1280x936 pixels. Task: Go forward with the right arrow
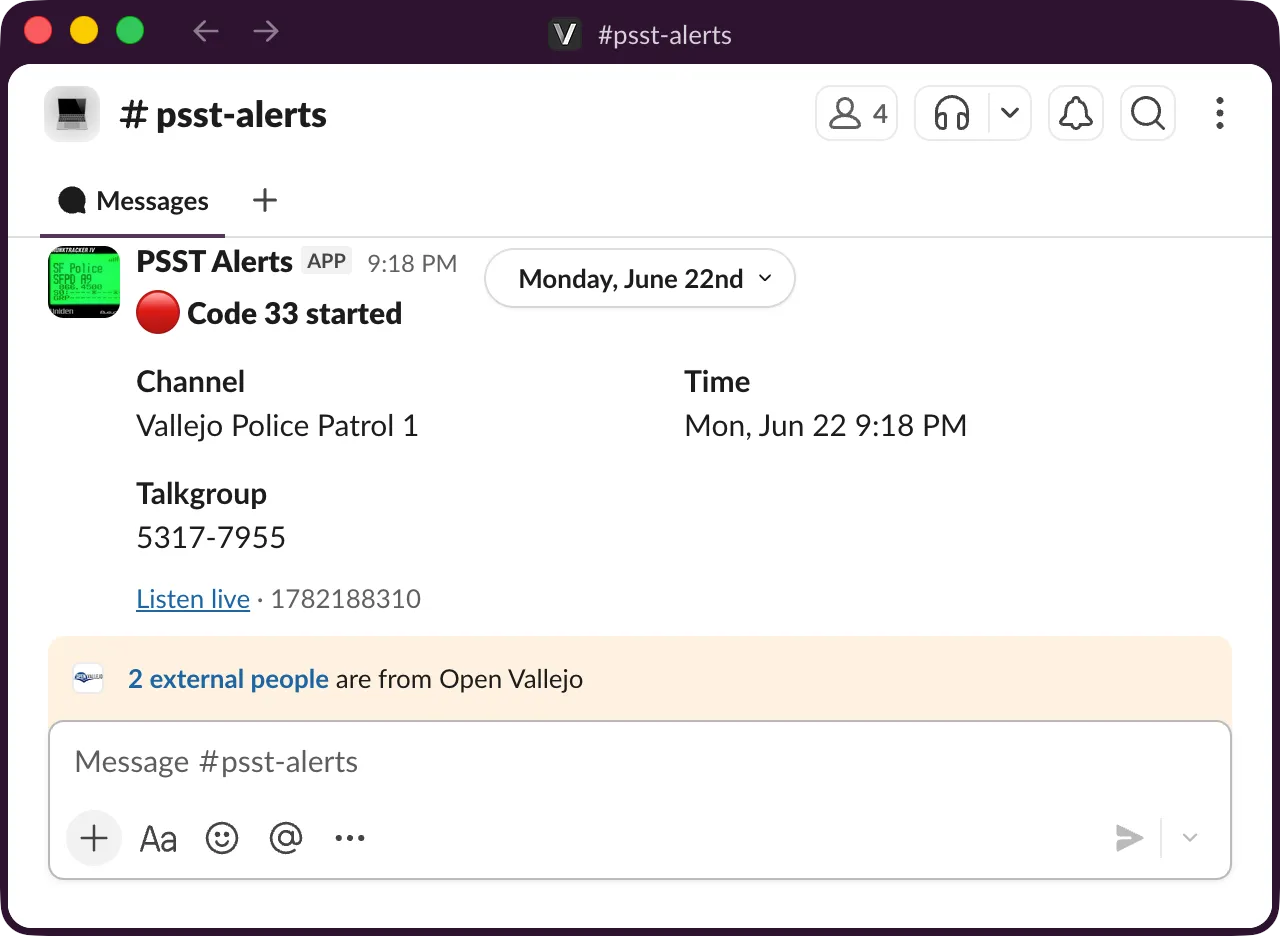point(266,32)
